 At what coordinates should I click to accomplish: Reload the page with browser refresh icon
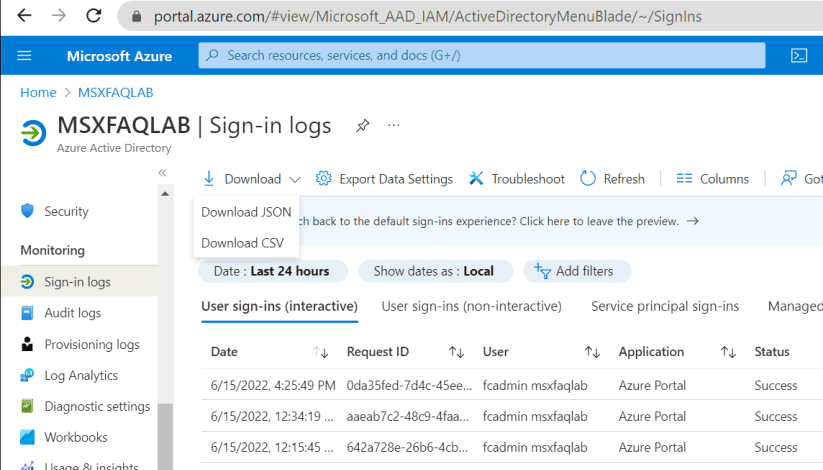point(93,16)
